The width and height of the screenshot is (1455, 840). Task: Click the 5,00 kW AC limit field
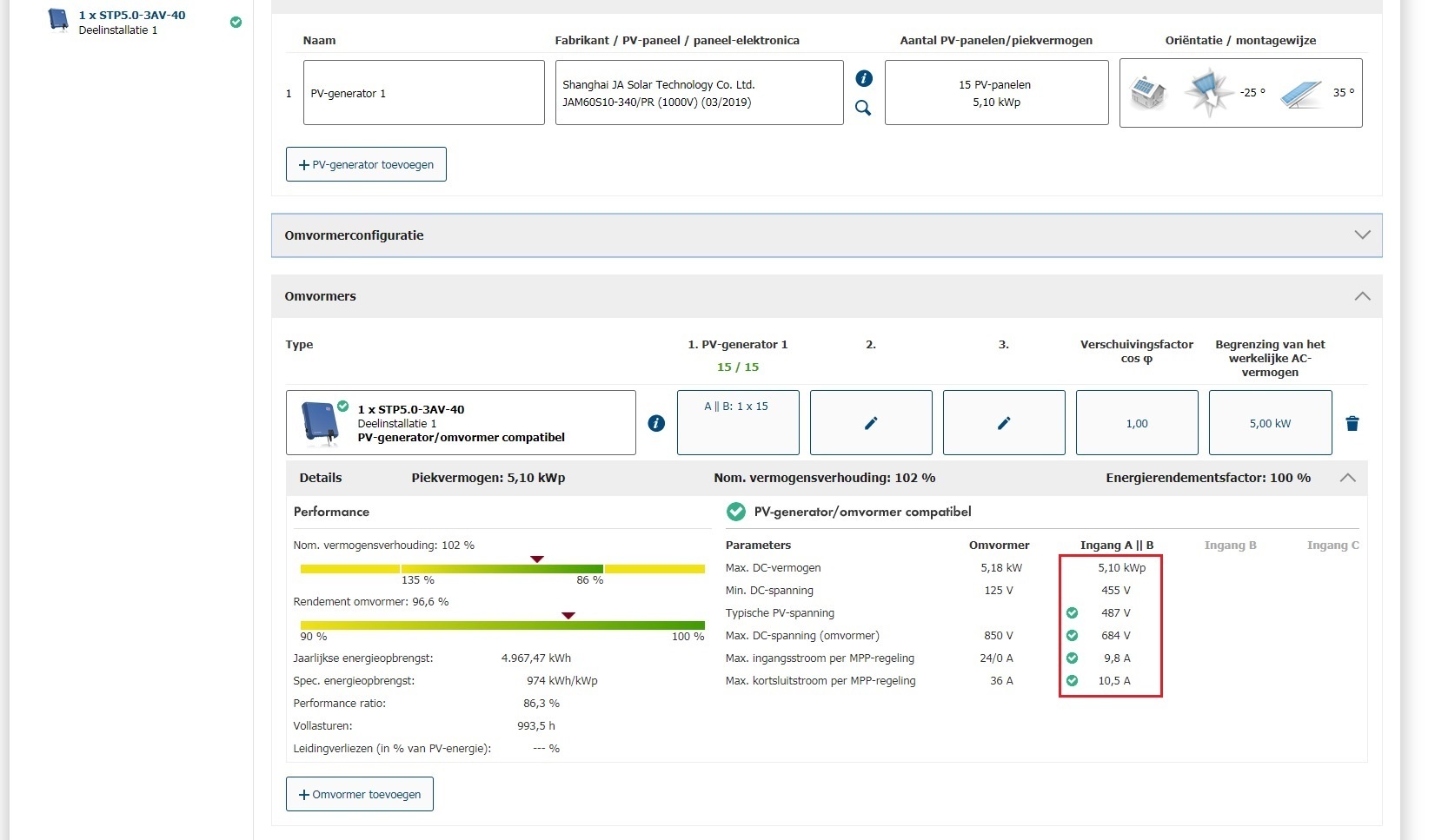click(1270, 423)
